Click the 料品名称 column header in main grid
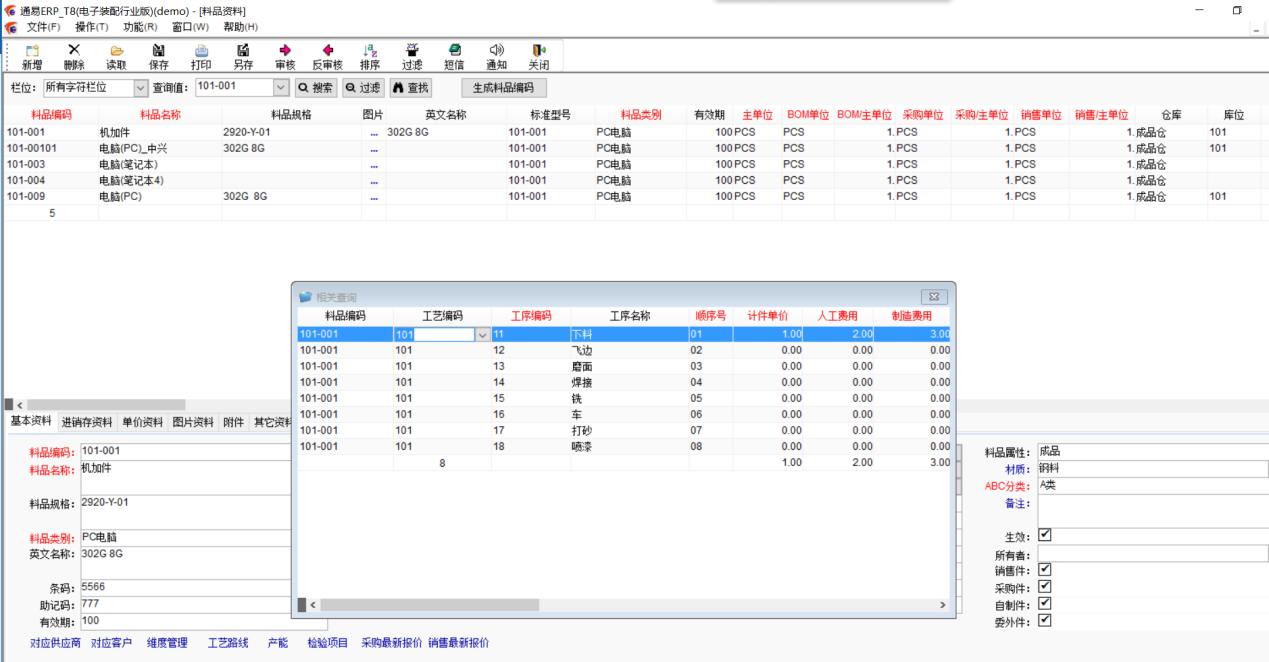1269x662 pixels. click(x=160, y=115)
